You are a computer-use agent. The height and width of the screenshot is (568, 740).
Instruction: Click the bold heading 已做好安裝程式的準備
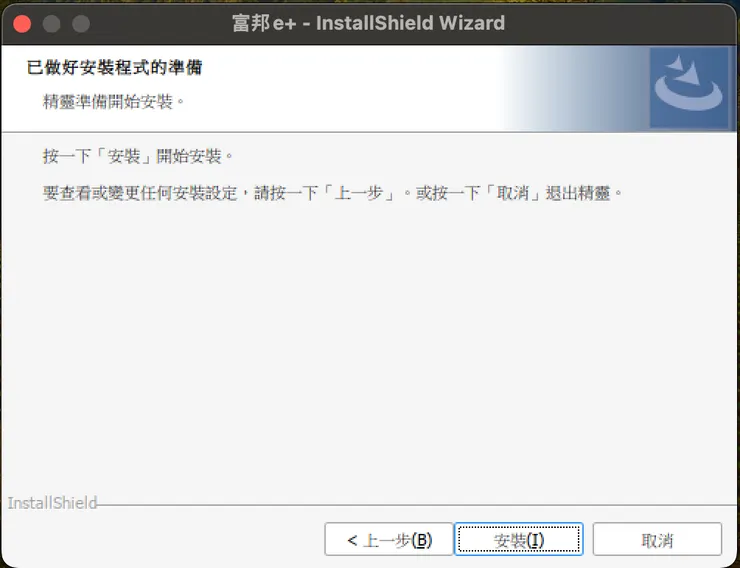[115, 67]
